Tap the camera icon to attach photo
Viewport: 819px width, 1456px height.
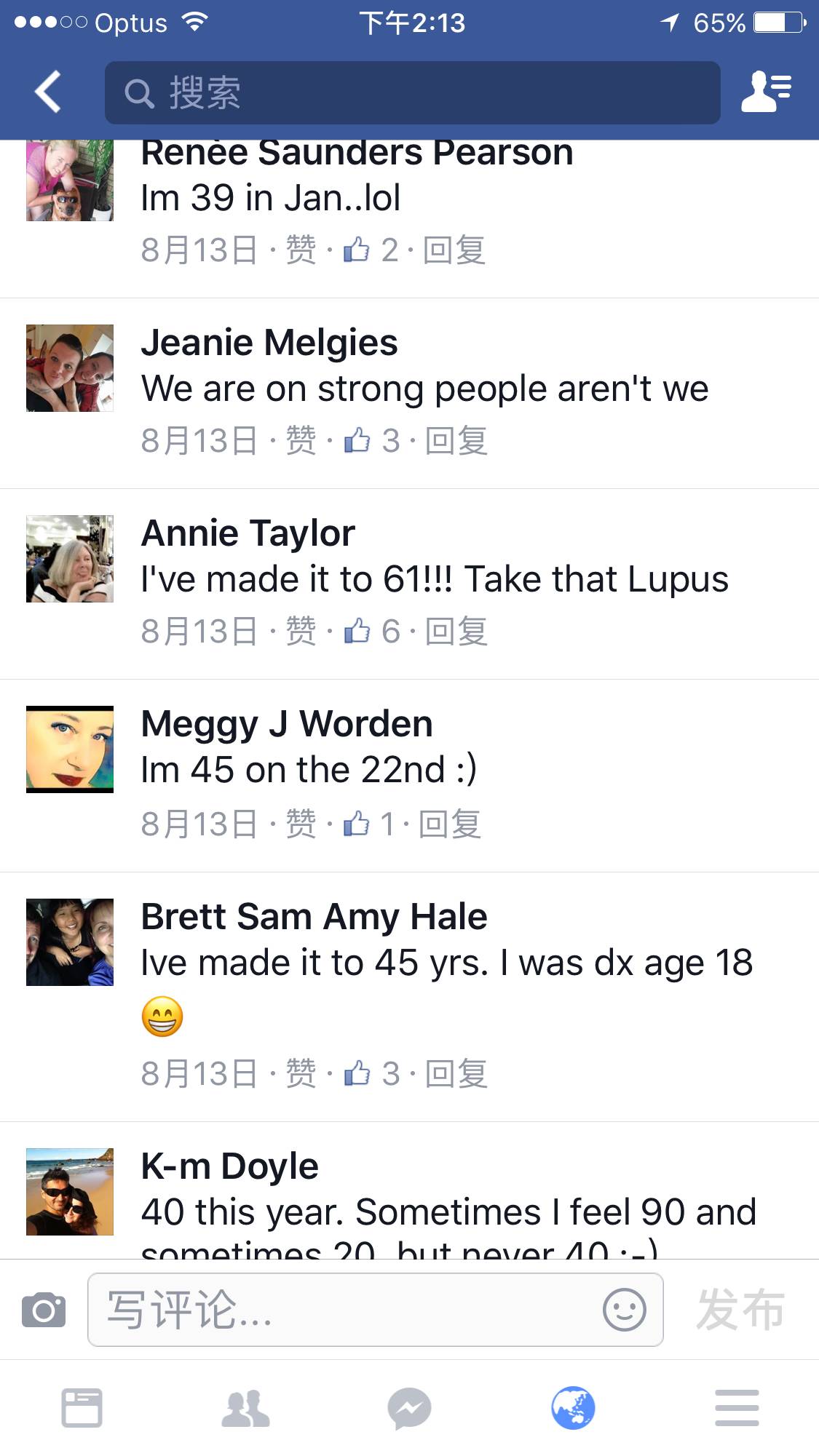[44, 1310]
